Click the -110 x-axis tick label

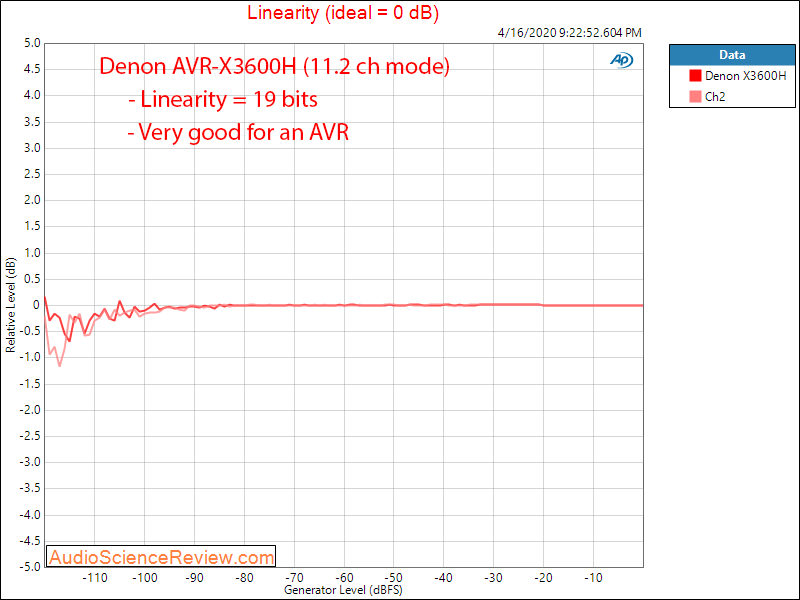95,578
